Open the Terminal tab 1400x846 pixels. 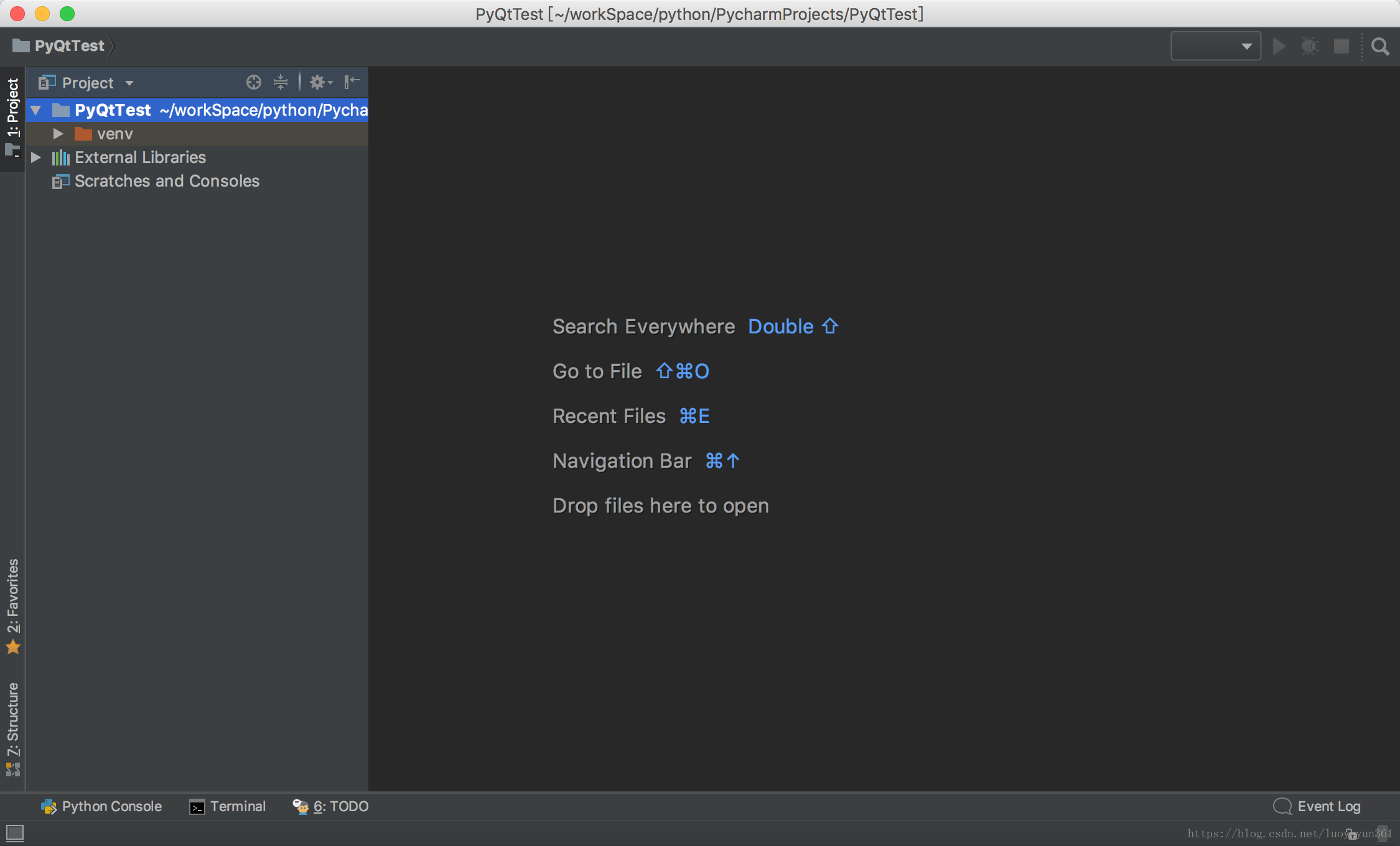coord(228,806)
